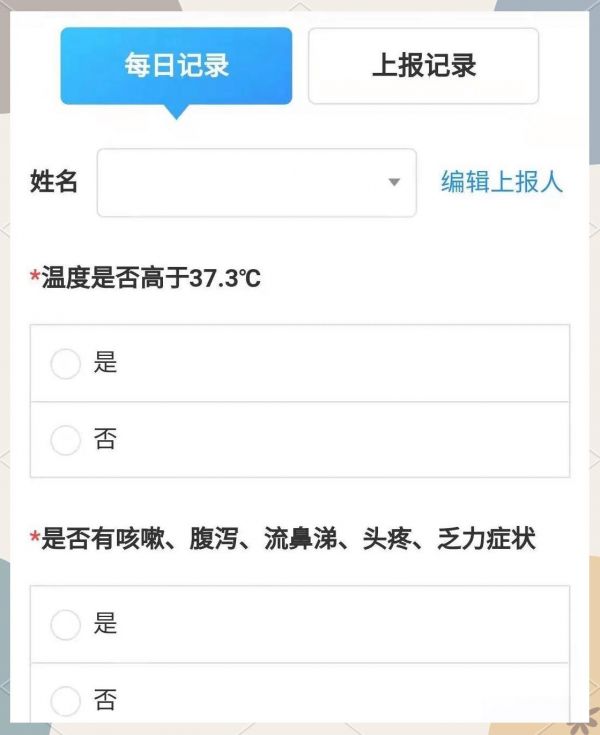Viewport: 600px width, 735px height.
Task: Click the 否 label under symptoms question
Action: (x=105, y=699)
